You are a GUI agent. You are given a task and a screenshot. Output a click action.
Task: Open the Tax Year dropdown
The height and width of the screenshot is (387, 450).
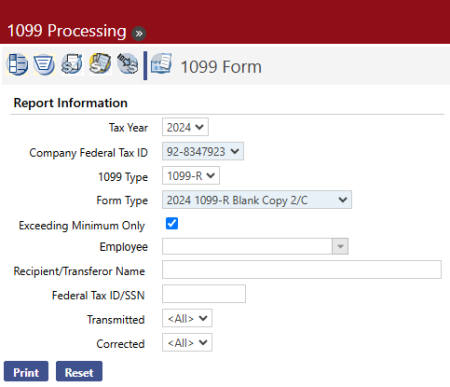[185, 127]
